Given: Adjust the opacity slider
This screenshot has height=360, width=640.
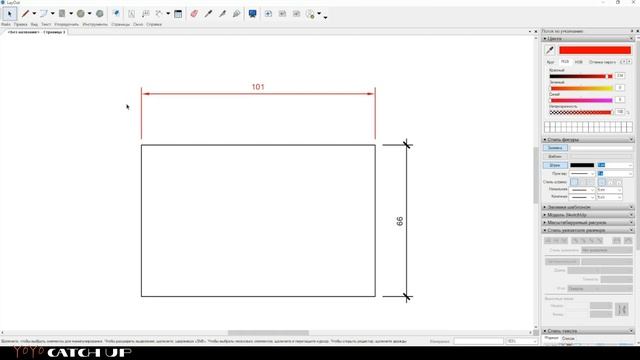Looking at the screenshot, I should 581,112.
